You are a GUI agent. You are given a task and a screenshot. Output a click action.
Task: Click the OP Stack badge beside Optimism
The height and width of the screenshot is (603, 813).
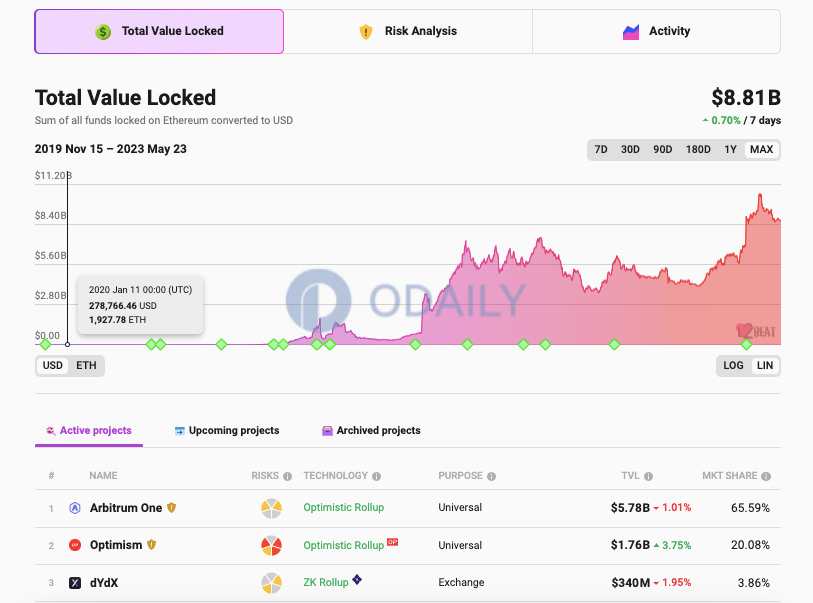[393, 542]
